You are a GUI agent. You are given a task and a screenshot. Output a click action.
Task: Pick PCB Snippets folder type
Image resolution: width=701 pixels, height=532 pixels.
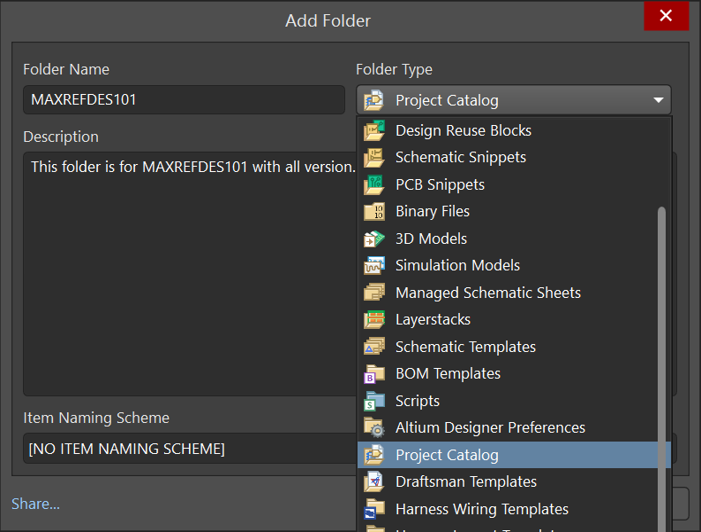[x=508, y=185]
